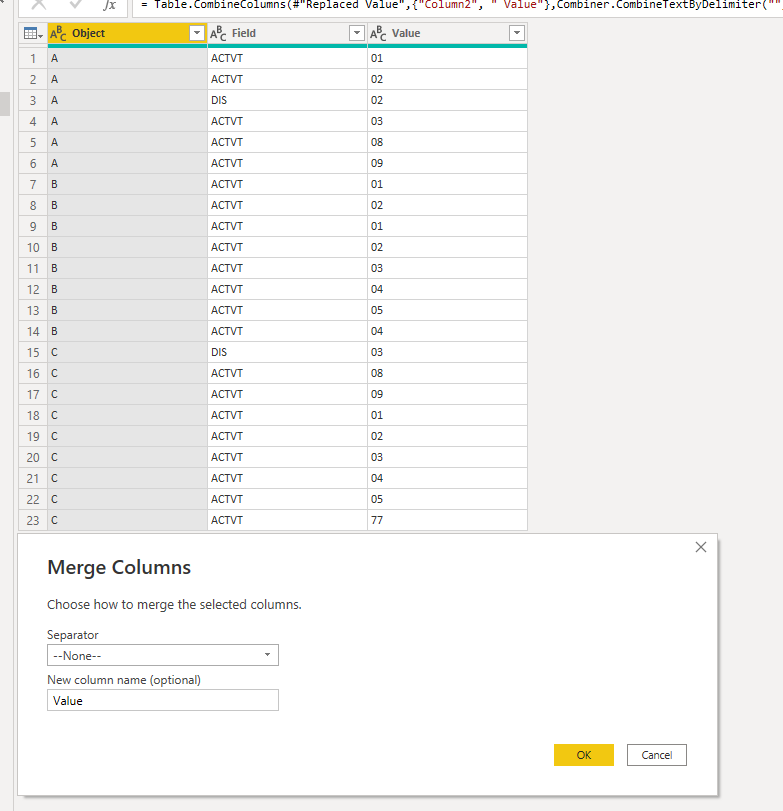
Task: Click the Value column data type icon
Action: tap(378, 34)
